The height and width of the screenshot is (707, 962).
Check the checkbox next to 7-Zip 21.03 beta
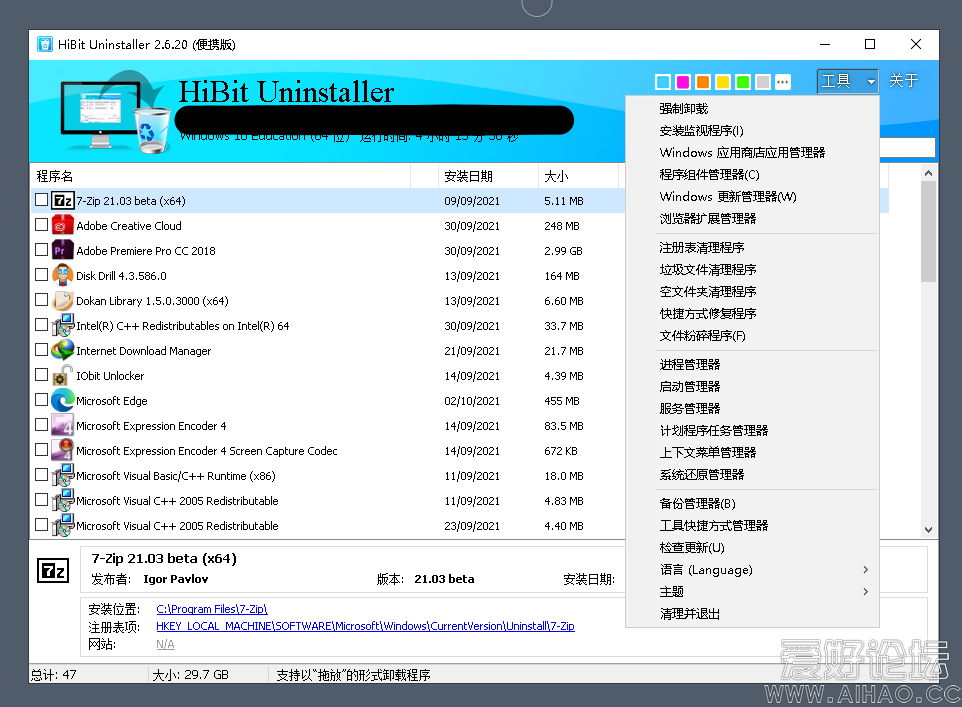[41, 200]
